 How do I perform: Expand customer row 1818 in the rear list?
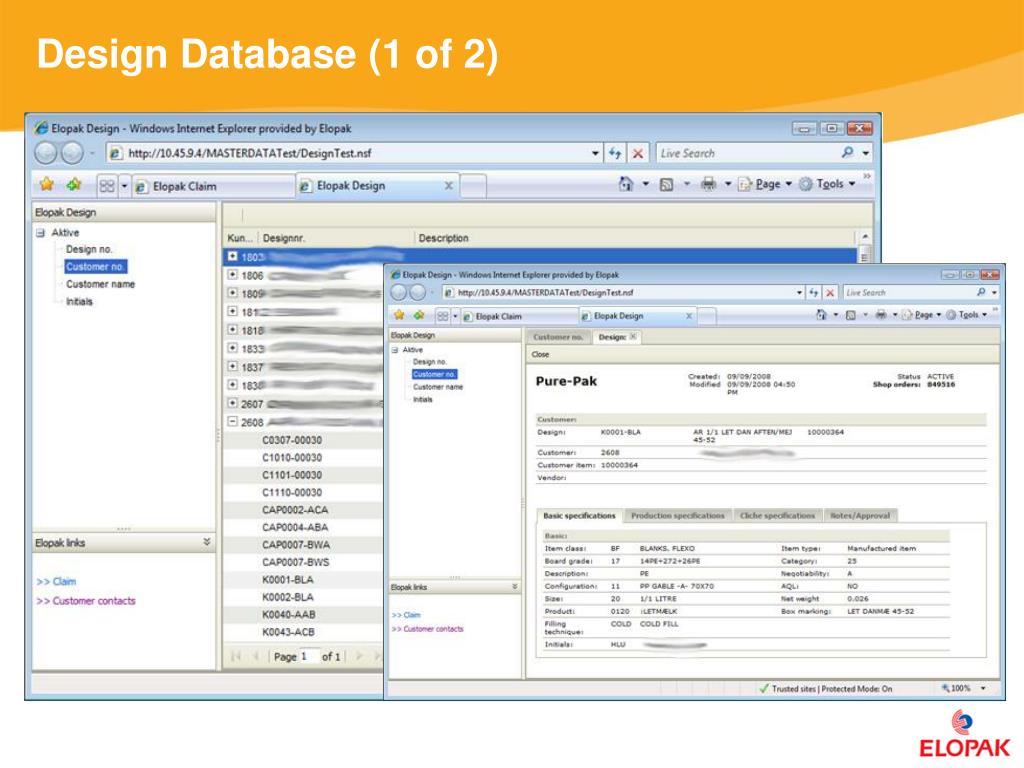(x=232, y=330)
